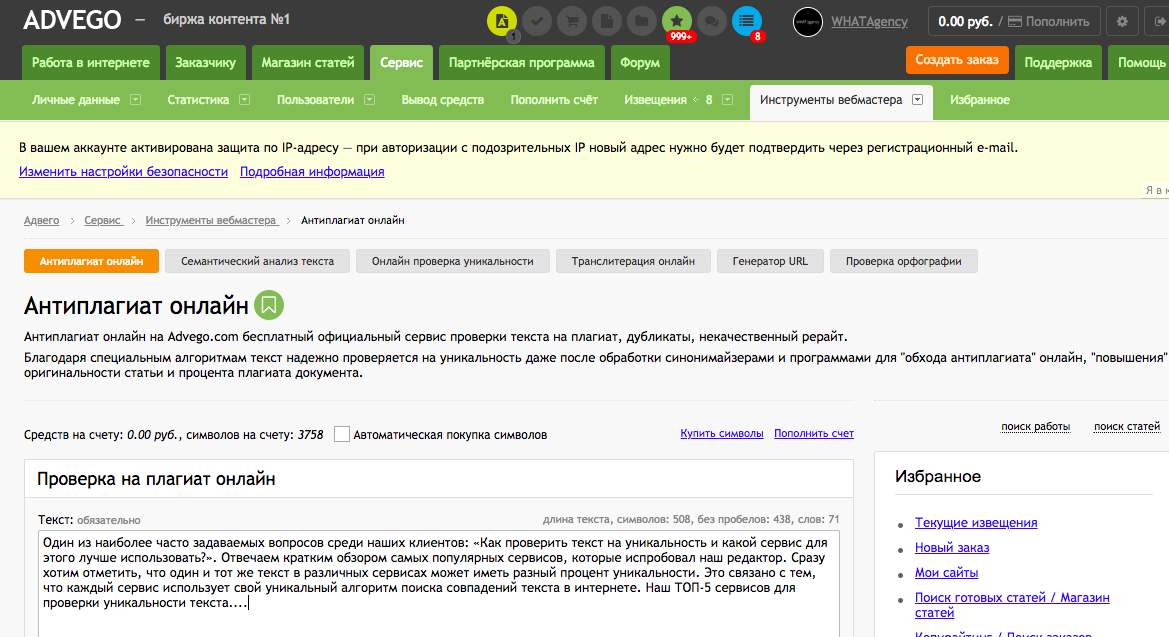Open settings via the gear icon
The height and width of the screenshot is (637, 1169).
click(1122, 21)
